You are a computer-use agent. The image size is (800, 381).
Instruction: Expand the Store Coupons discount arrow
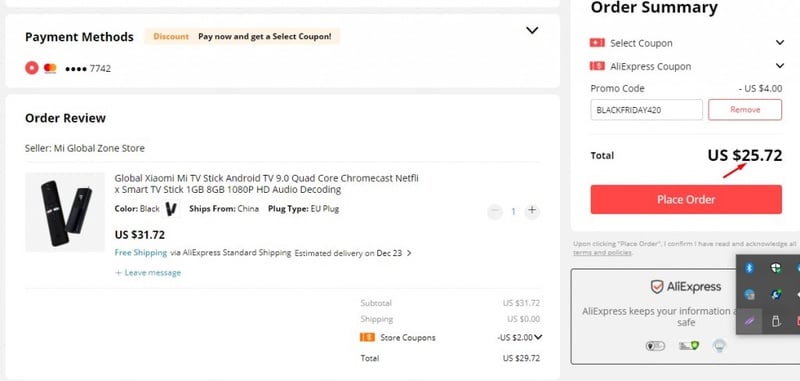pos(538,337)
